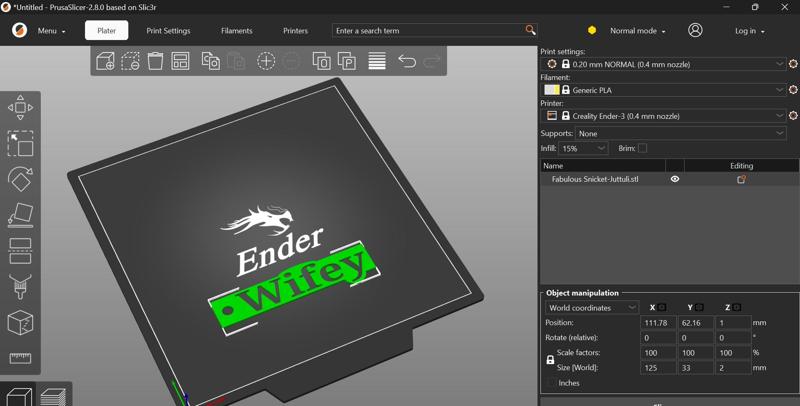Select the Rotate gizmo tool
The width and height of the screenshot is (800, 406).
(x=20, y=179)
